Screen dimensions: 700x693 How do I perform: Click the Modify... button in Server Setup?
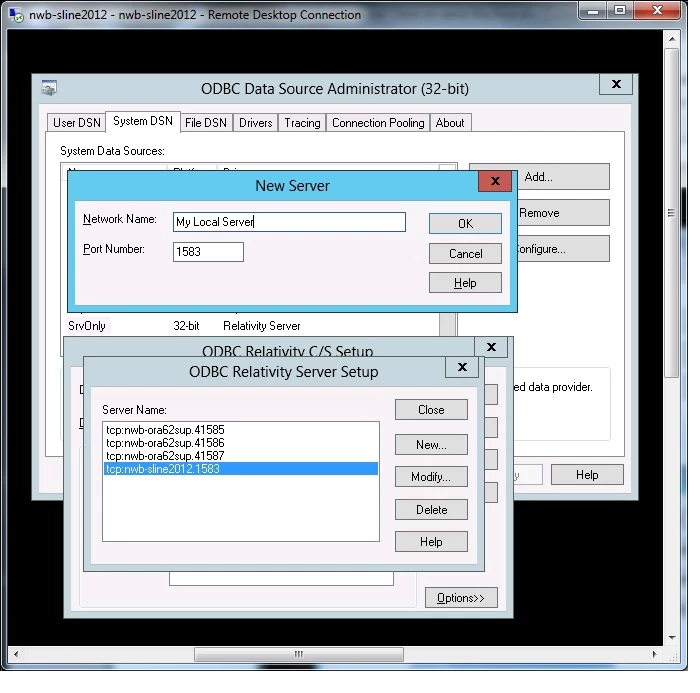pyautogui.click(x=431, y=477)
